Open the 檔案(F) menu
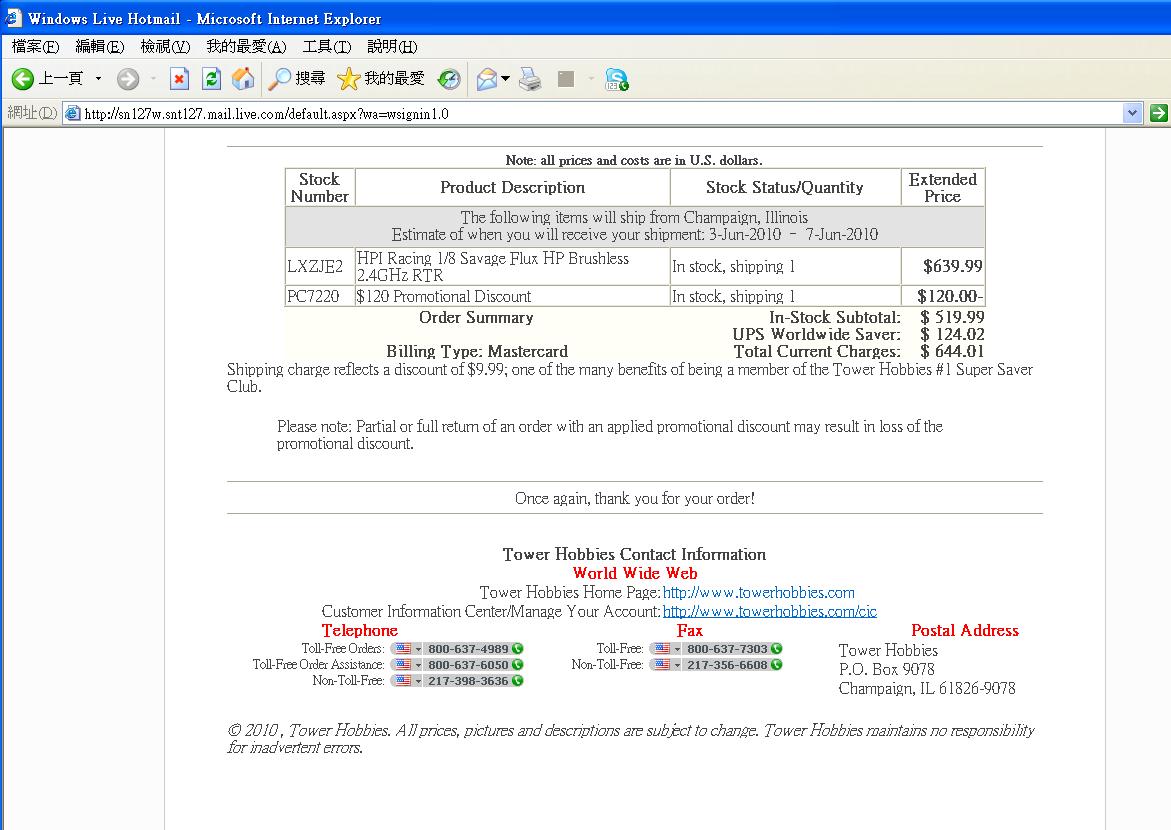The height and width of the screenshot is (830, 1171). click(x=35, y=47)
